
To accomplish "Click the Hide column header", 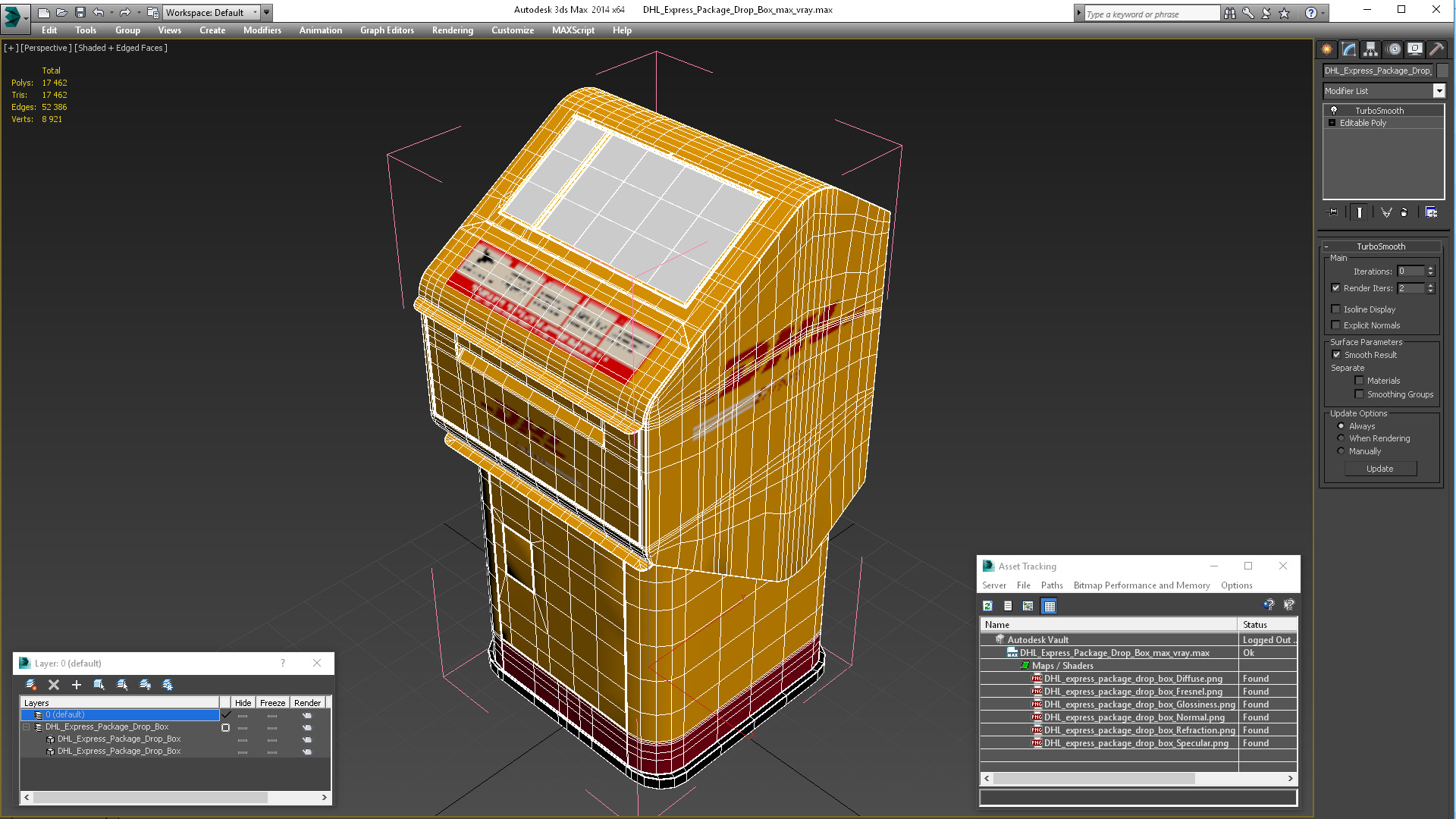I will 243,703.
